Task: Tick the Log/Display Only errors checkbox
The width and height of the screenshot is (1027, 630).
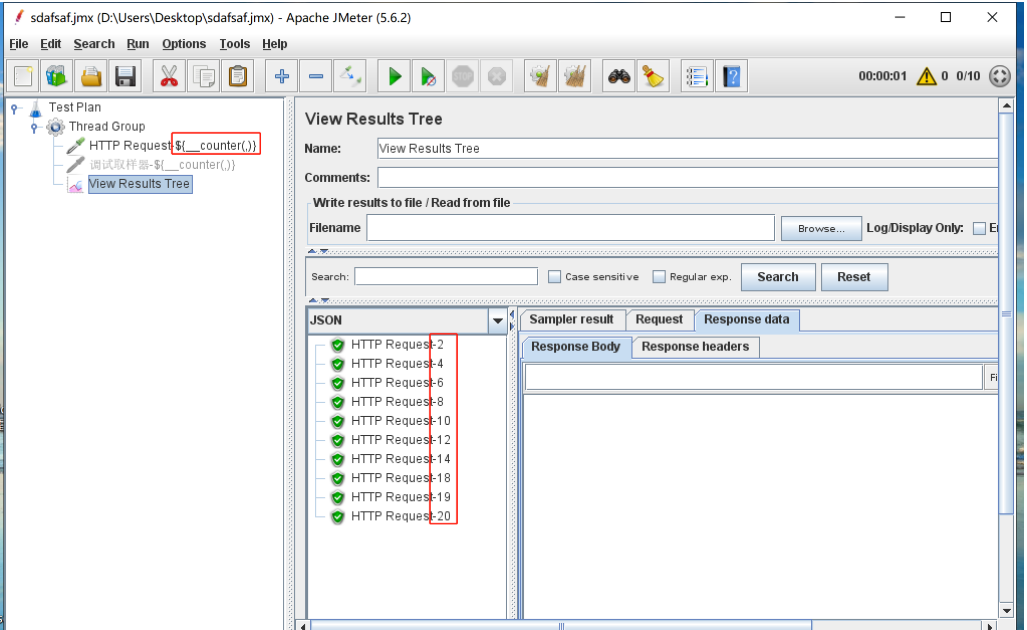Action: 979,228
